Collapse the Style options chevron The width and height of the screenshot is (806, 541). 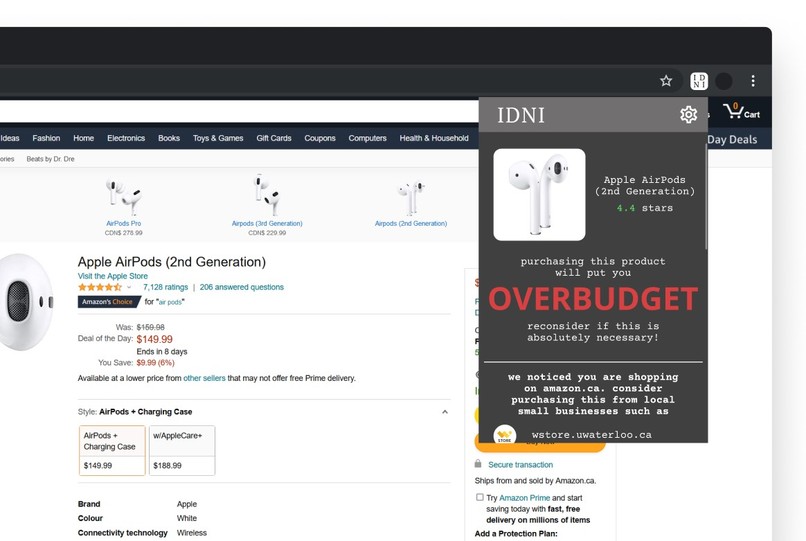[445, 412]
